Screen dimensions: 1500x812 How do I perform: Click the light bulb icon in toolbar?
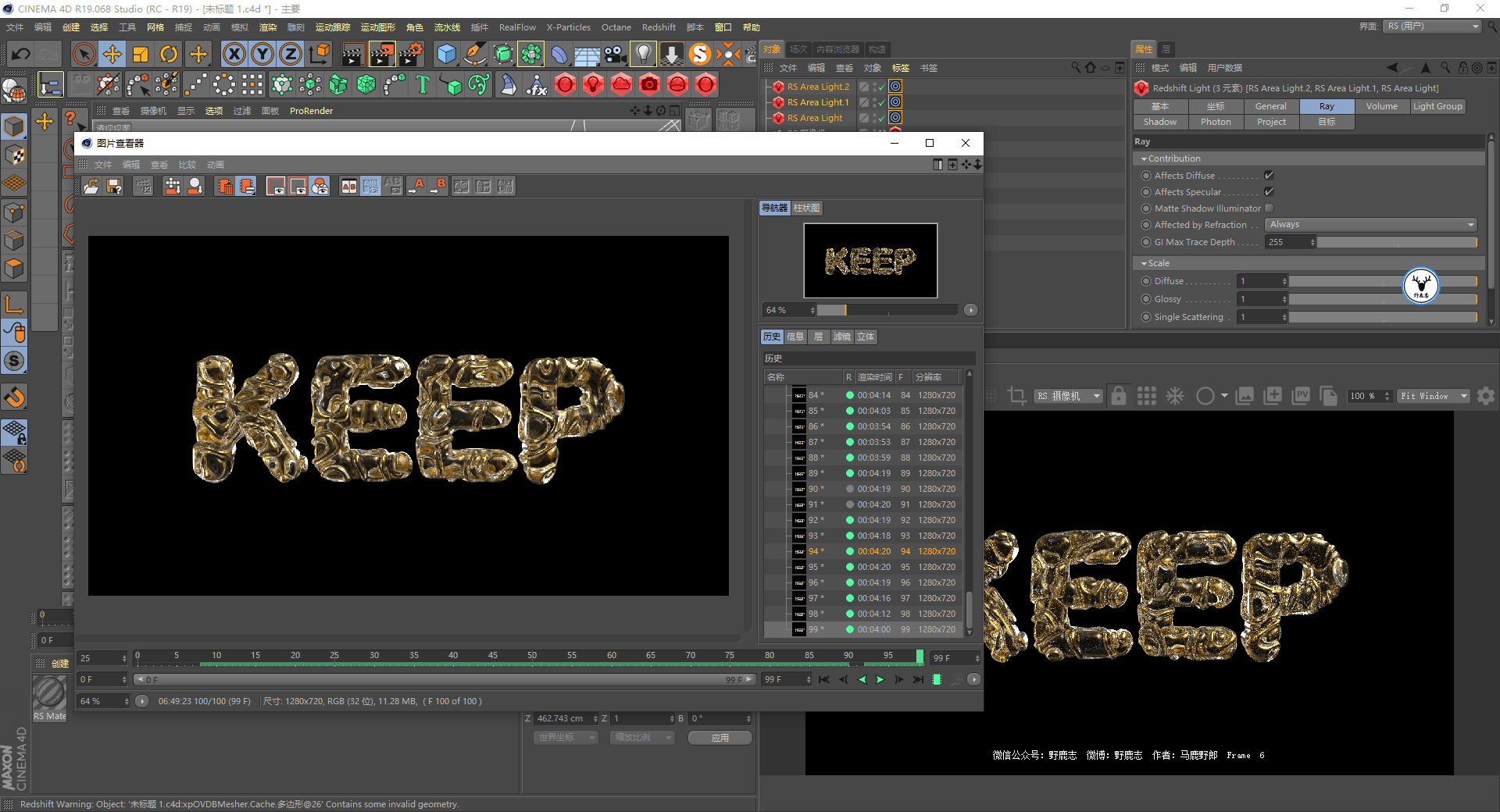[x=643, y=54]
